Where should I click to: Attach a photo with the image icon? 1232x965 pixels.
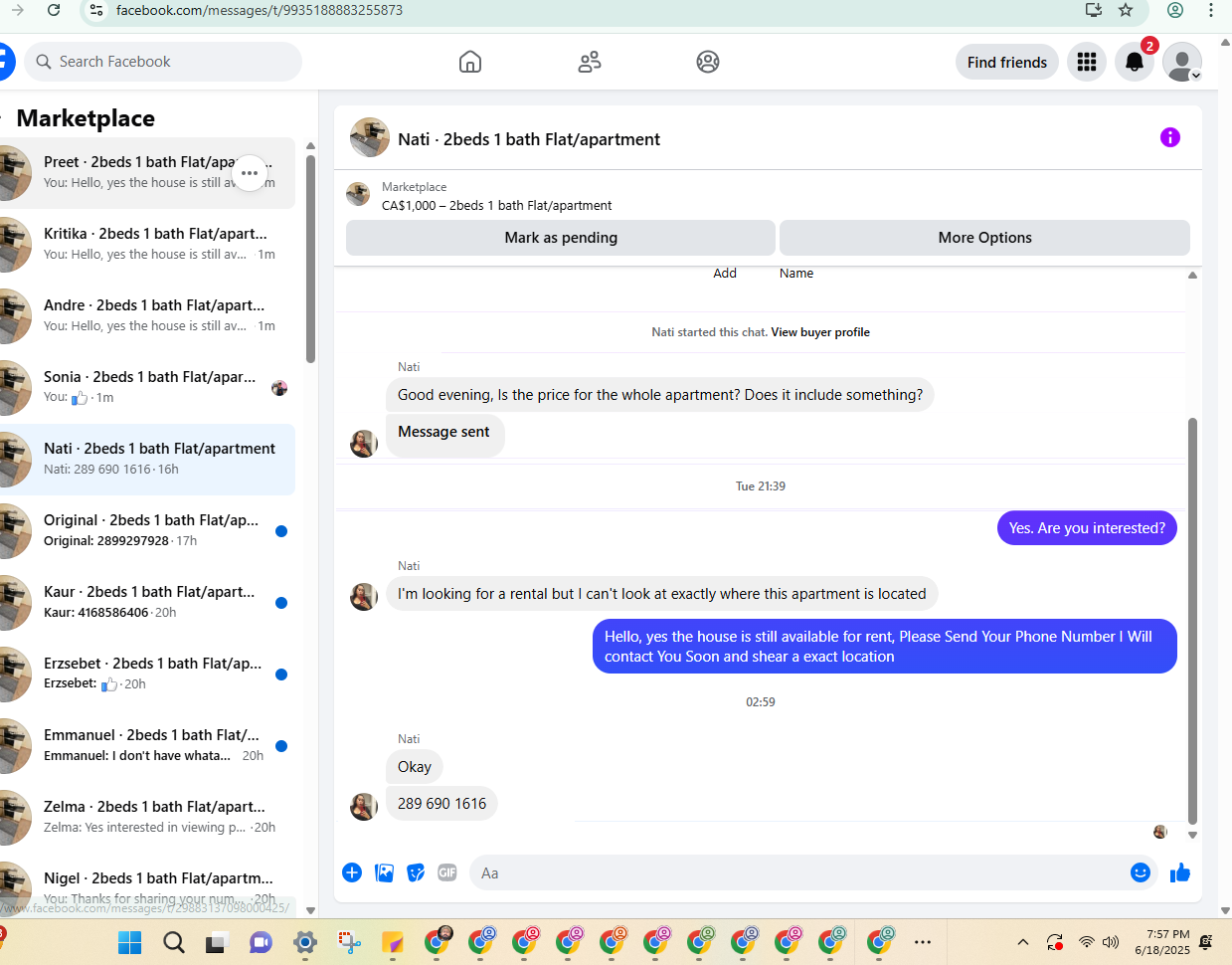pos(384,872)
